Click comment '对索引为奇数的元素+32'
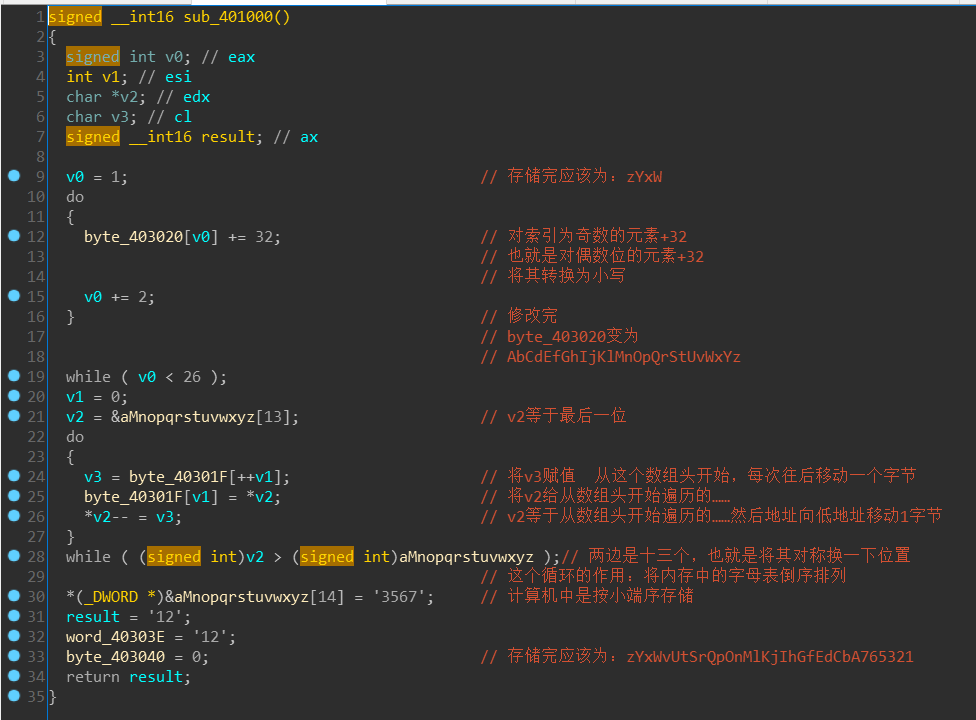The height and width of the screenshot is (720, 976). 584,236
